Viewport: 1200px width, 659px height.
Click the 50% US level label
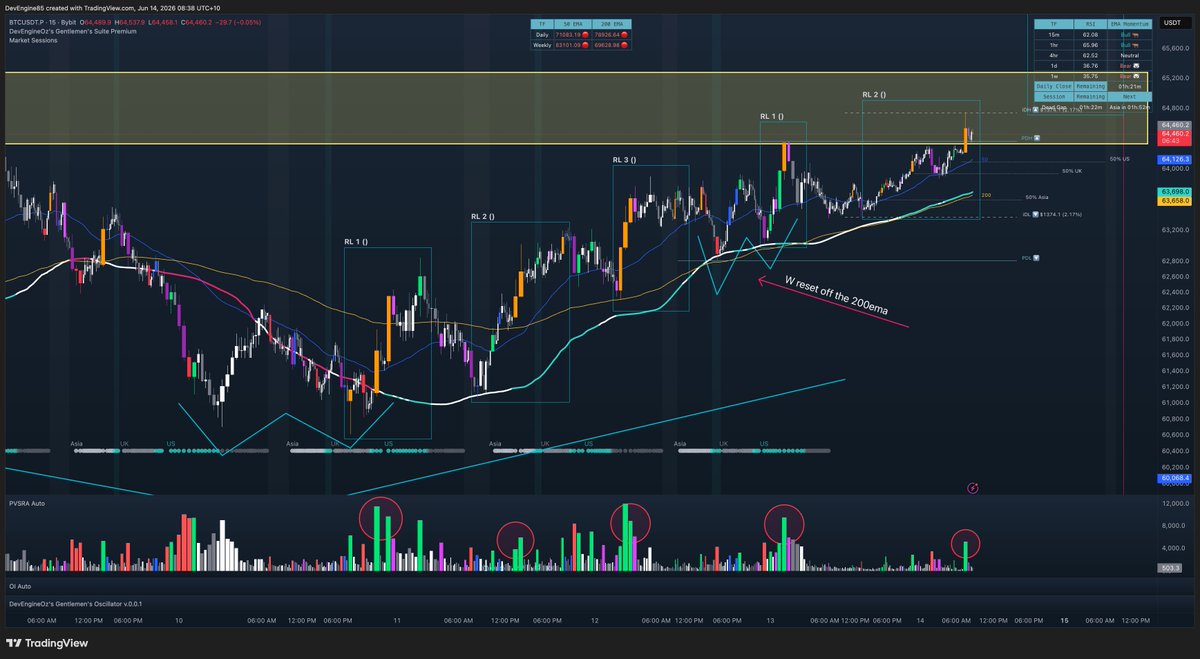(1119, 159)
